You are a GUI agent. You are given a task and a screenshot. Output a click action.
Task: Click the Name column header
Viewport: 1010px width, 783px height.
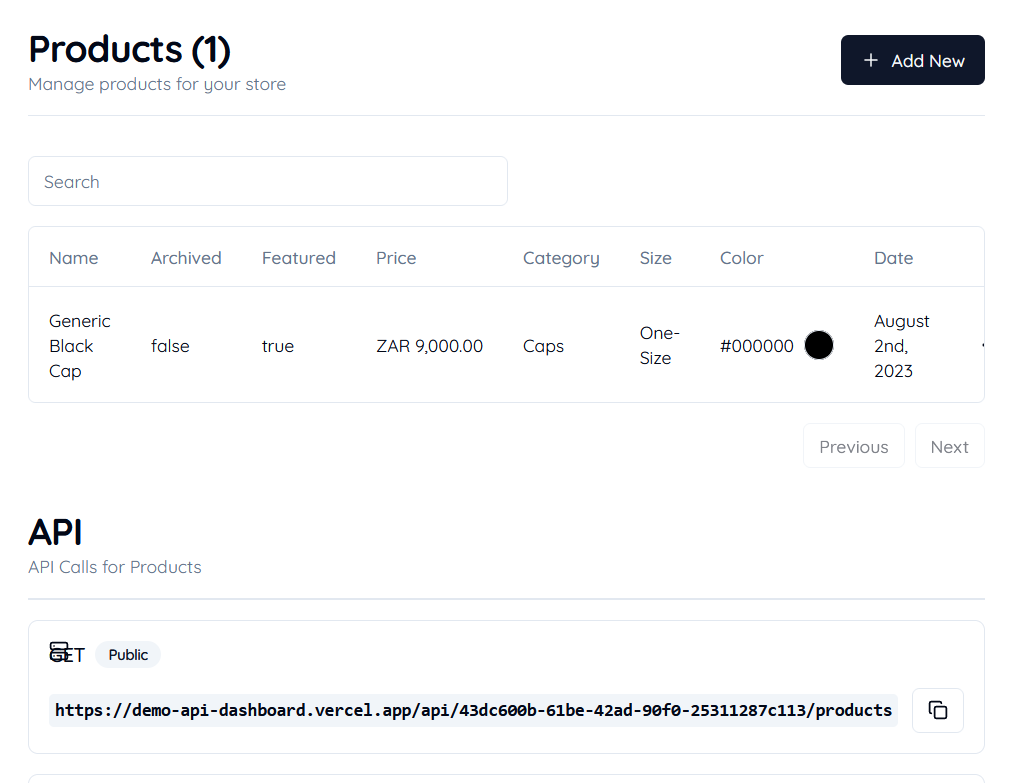[73, 258]
